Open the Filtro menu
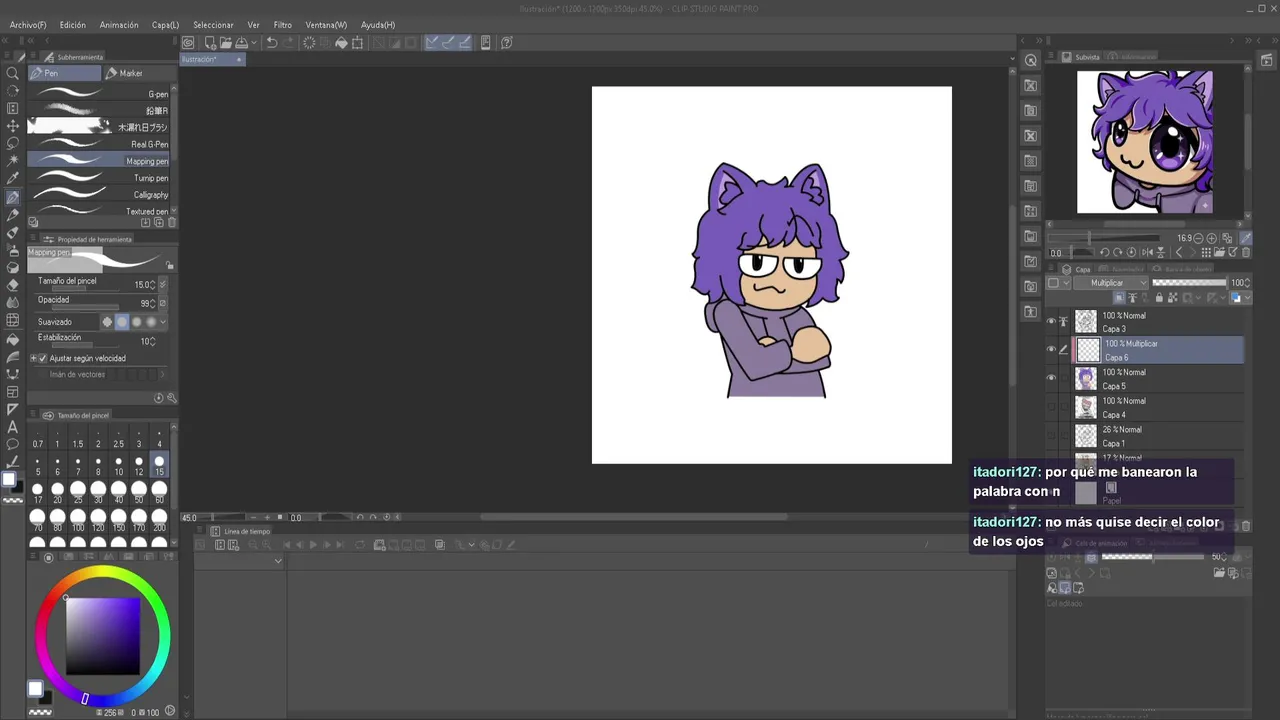The image size is (1280, 720). [x=283, y=25]
